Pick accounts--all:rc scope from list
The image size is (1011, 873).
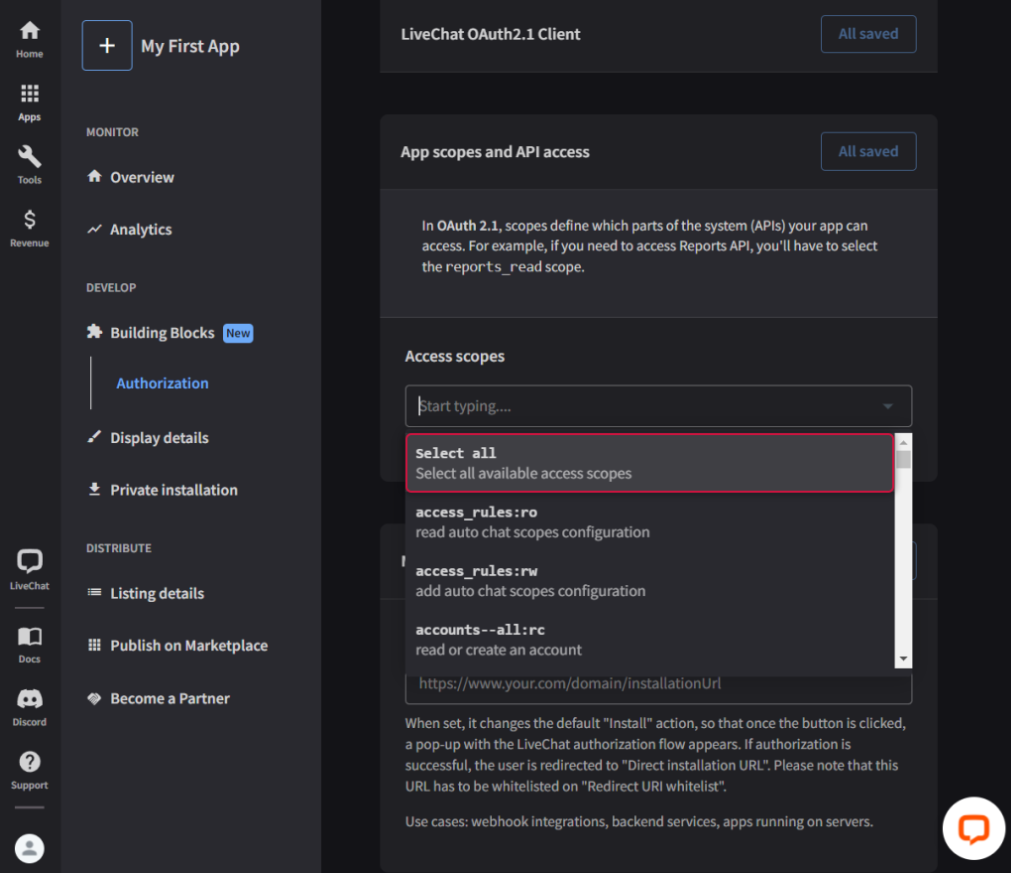649,639
